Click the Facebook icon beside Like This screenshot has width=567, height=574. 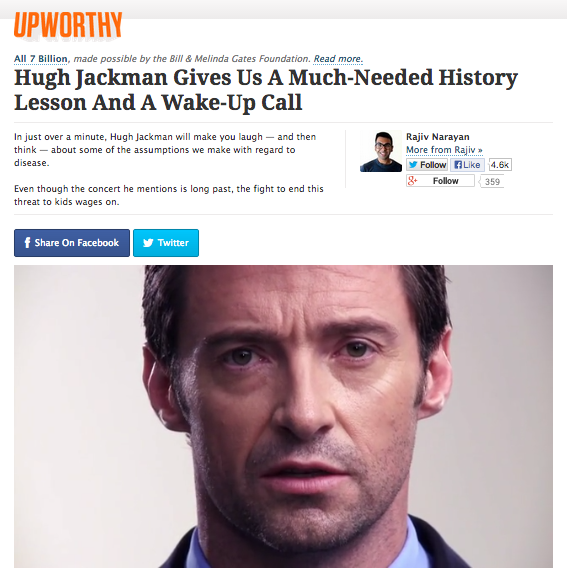pyautogui.click(x=458, y=165)
